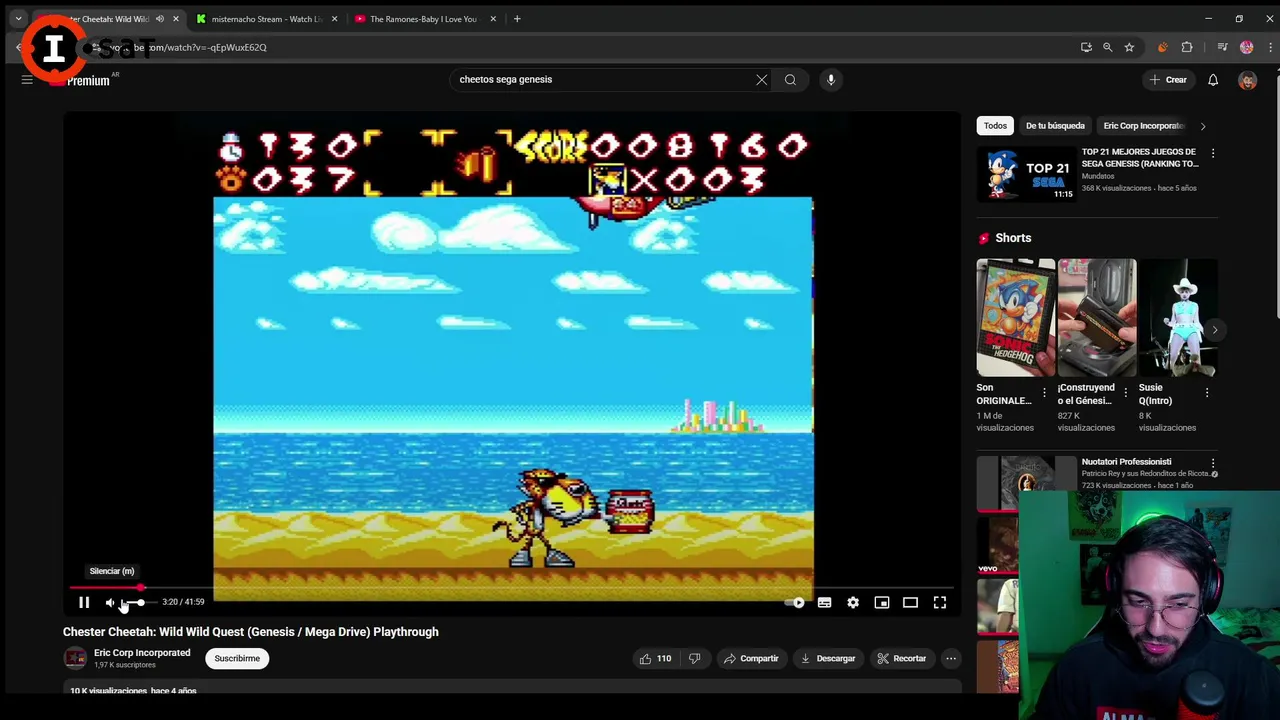Open options for Construyendo el Génesis short
The width and height of the screenshot is (1280, 720).
click(x=1125, y=393)
